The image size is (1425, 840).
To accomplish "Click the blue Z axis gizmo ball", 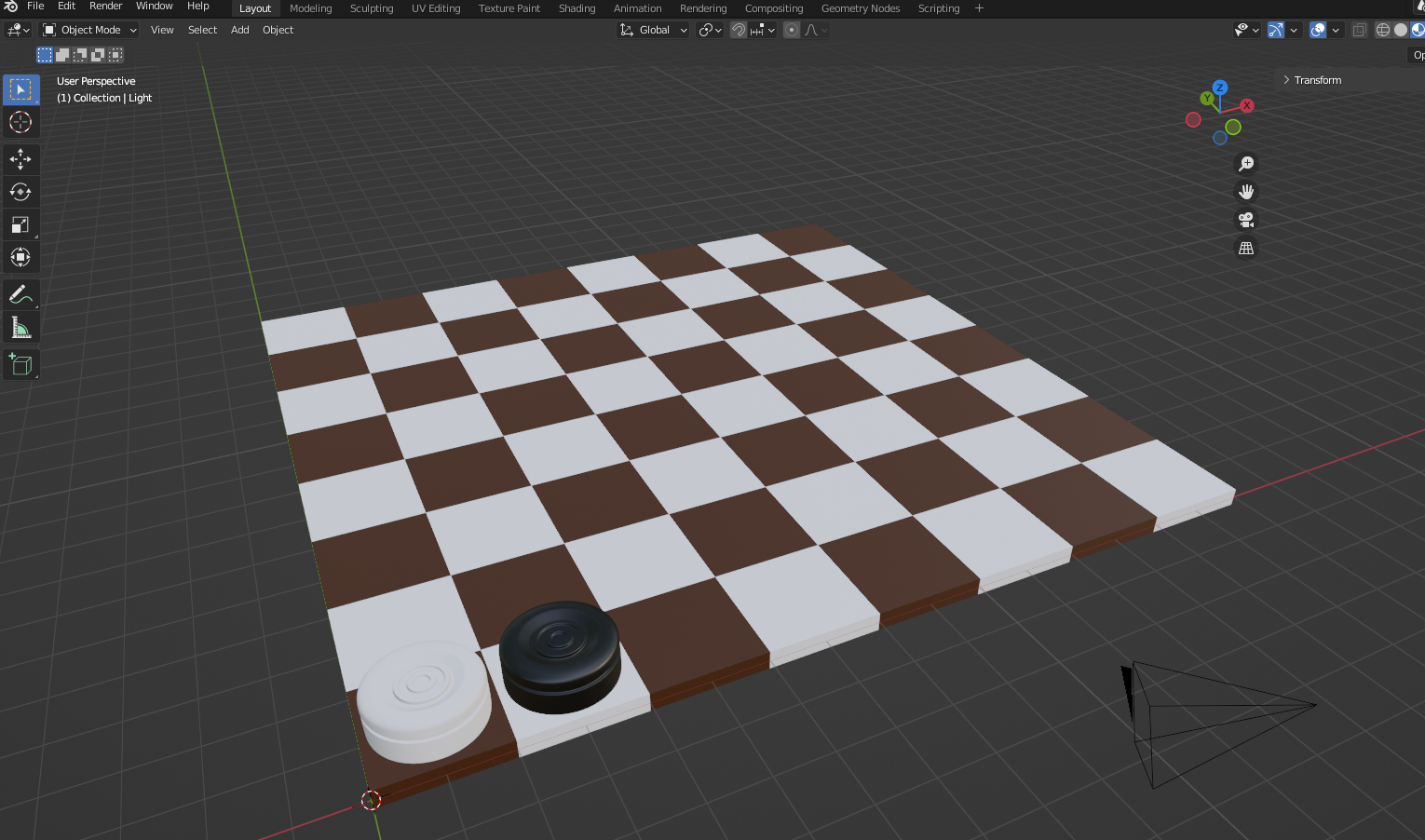I will click(1219, 88).
